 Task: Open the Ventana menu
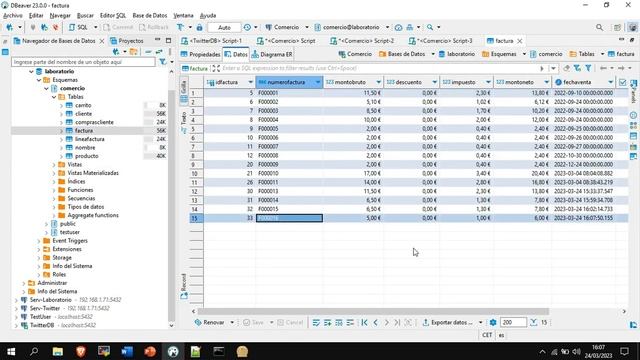pyautogui.click(x=183, y=16)
